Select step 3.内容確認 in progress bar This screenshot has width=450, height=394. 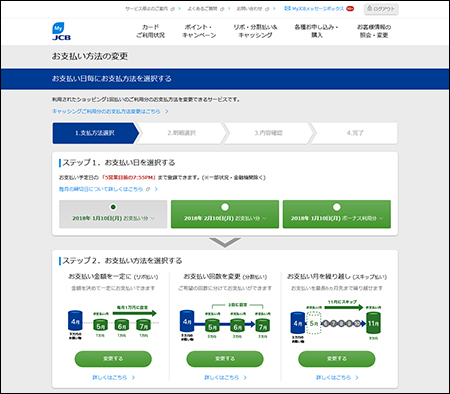[269, 133]
